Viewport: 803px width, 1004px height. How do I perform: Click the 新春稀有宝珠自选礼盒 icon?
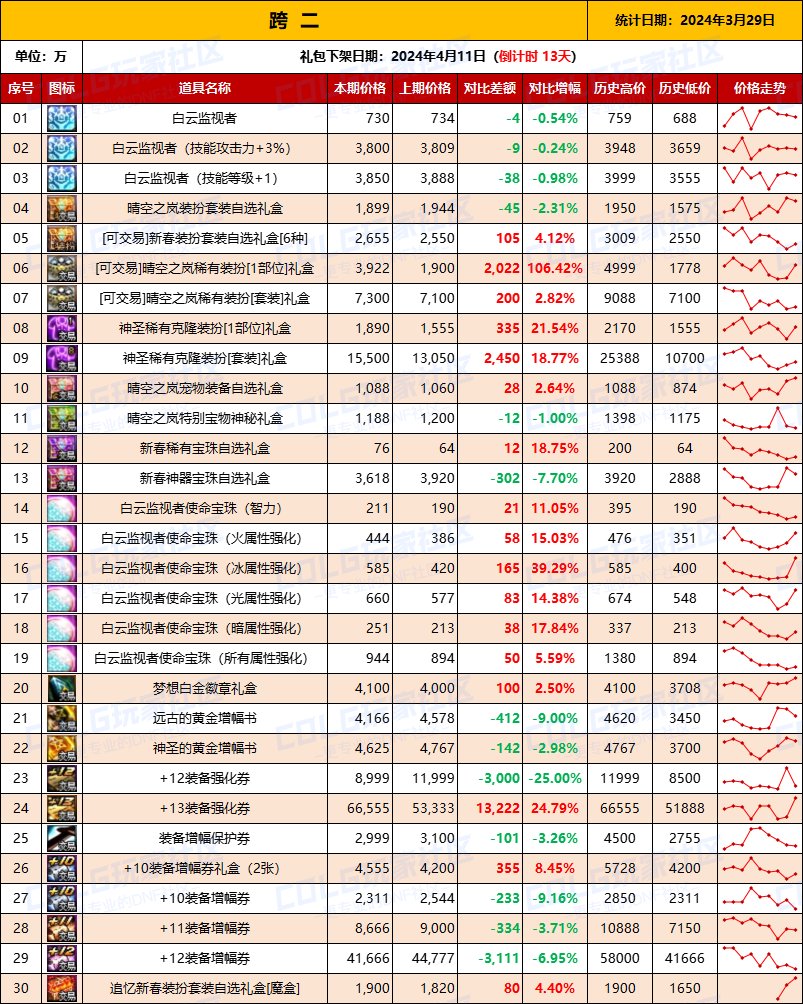pyautogui.click(x=61, y=449)
